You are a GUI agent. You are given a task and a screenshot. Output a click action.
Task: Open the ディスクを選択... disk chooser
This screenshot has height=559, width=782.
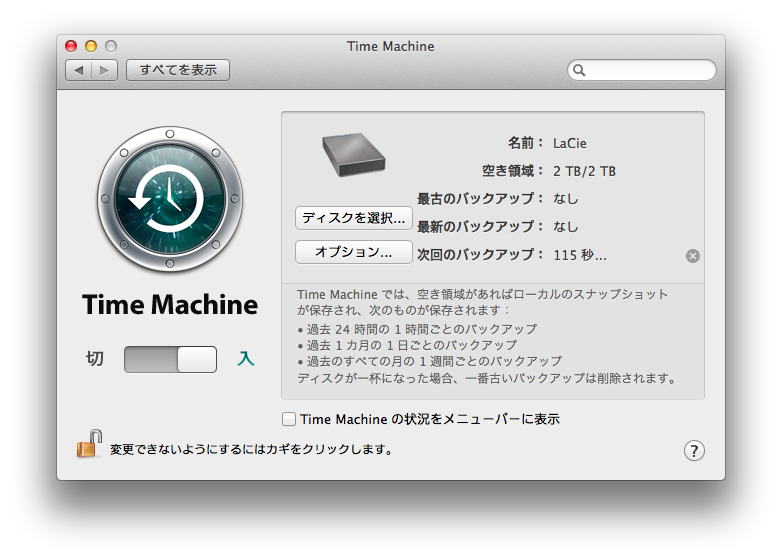point(354,218)
